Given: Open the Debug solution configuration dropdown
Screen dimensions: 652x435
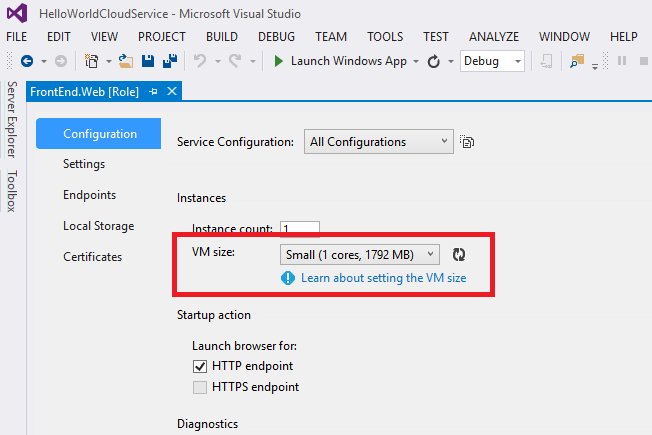Looking at the screenshot, I should (492, 61).
